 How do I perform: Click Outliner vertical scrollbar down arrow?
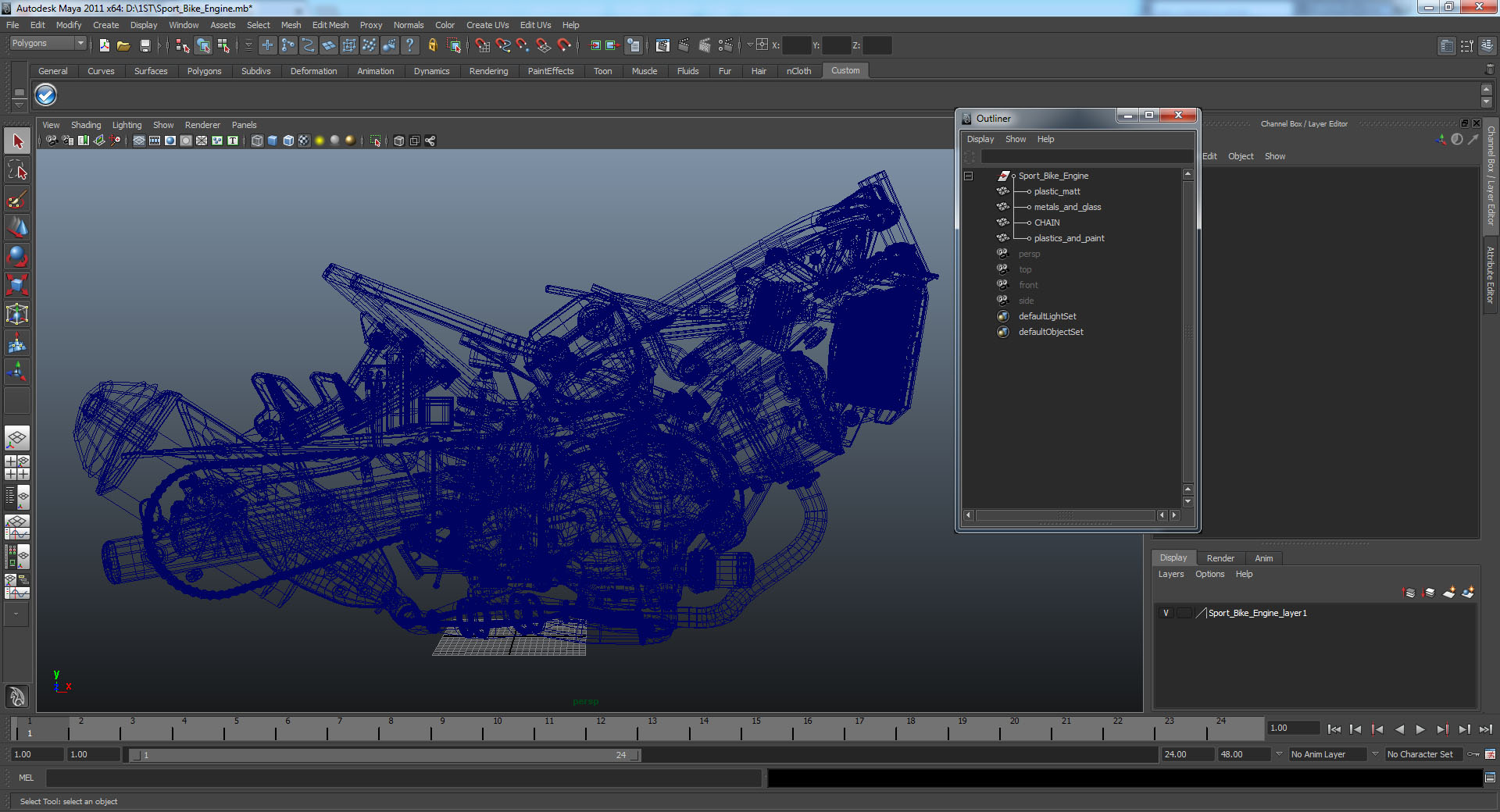point(1188,502)
